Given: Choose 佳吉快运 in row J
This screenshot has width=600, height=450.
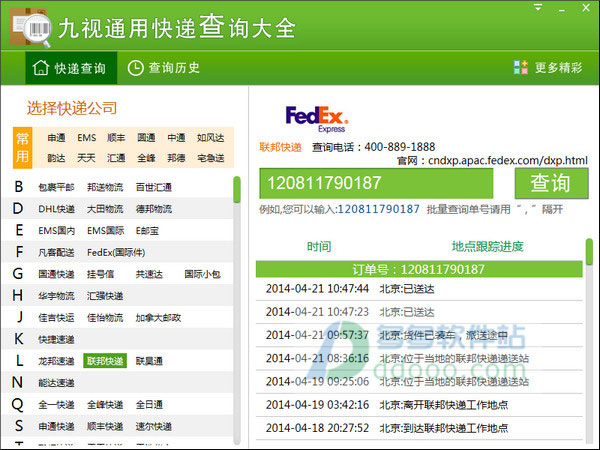Looking at the screenshot, I should [x=56, y=318].
